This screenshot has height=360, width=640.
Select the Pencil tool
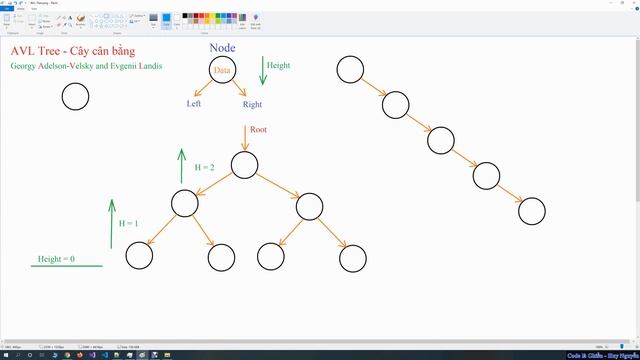pyautogui.click(x=59, y=17)
